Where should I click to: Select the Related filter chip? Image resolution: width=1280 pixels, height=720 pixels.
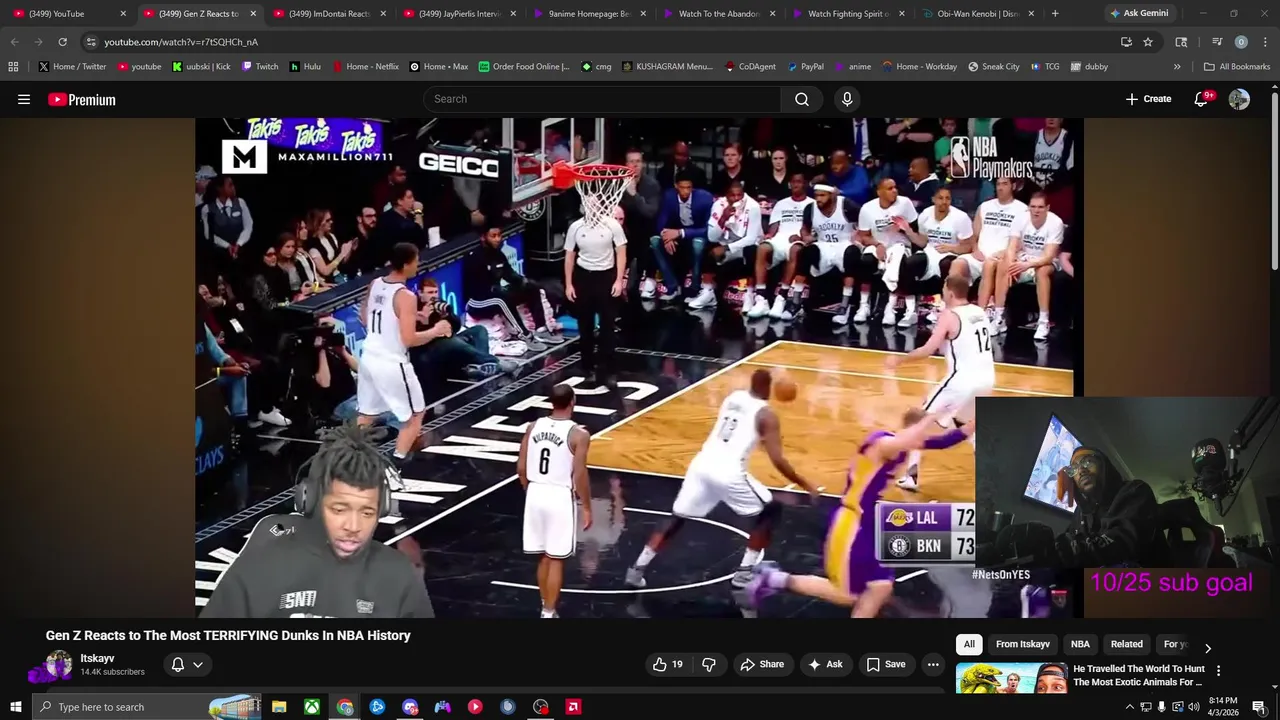click(x=1126, y=644)
